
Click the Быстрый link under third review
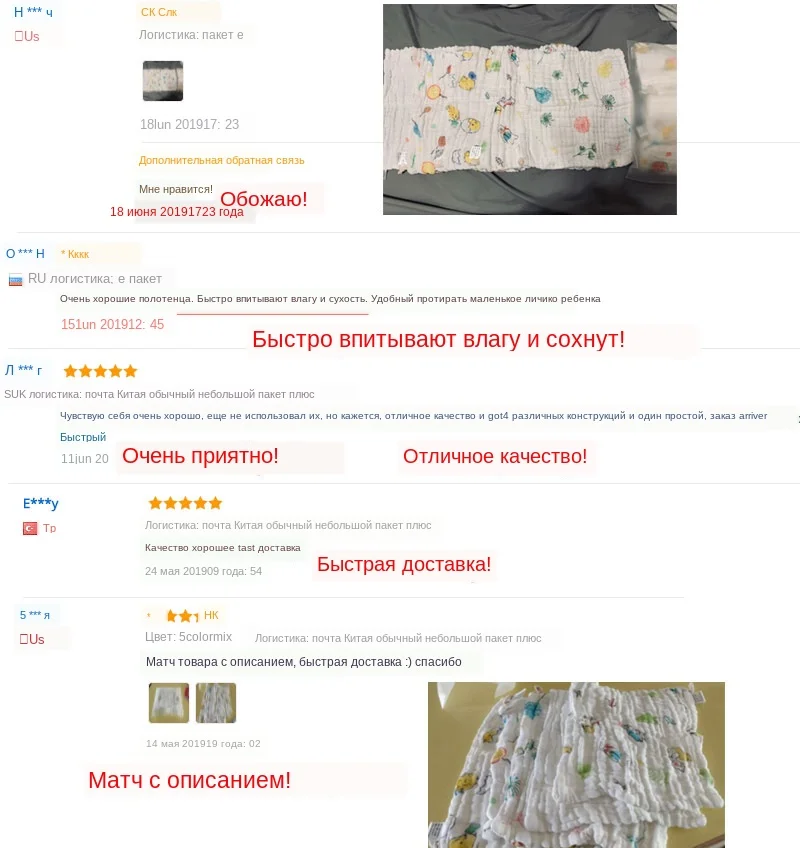[83, 437]
